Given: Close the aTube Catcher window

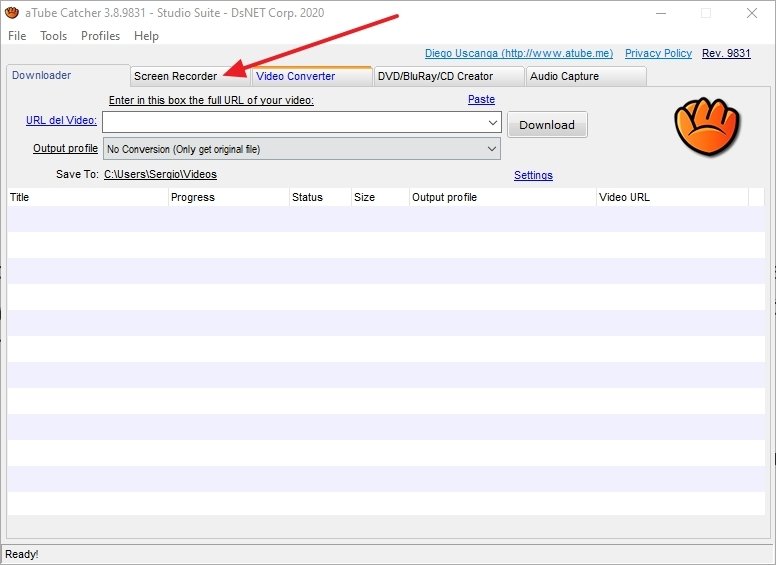Looking at the screenshot, I should tap(752, 13).
